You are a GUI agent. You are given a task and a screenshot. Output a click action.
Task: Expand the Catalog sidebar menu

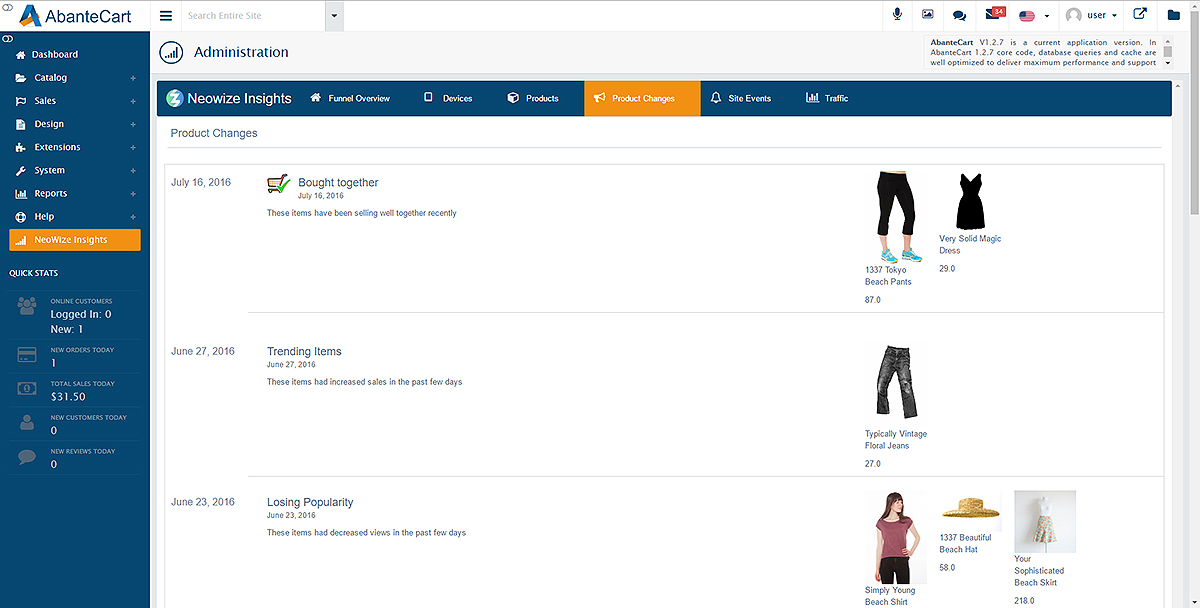click(x=75, y=77)
